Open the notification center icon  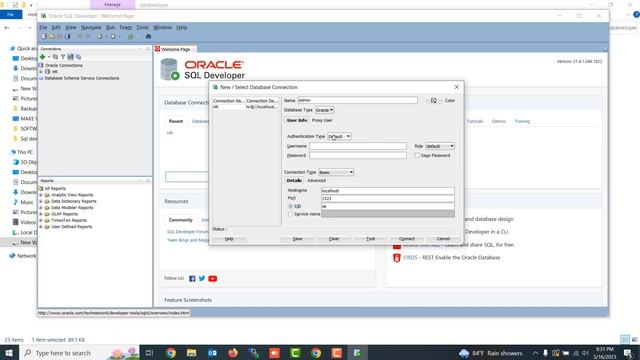(628, 353)
